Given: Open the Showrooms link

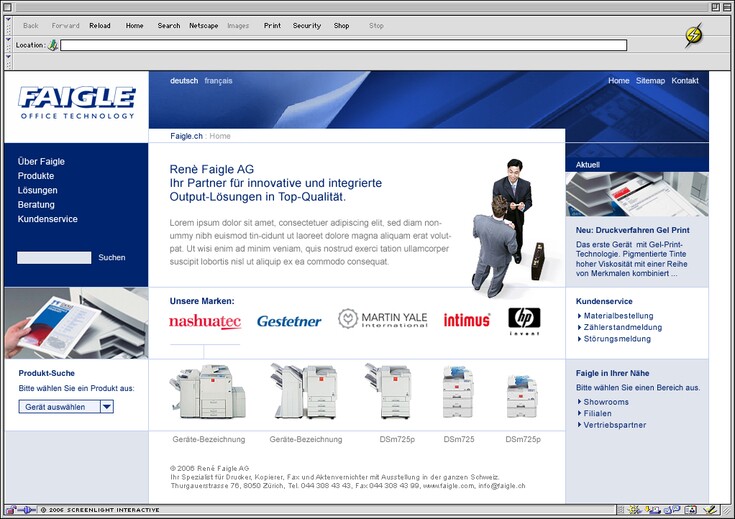Looking at the screenshot, I should tap(606, 402).
